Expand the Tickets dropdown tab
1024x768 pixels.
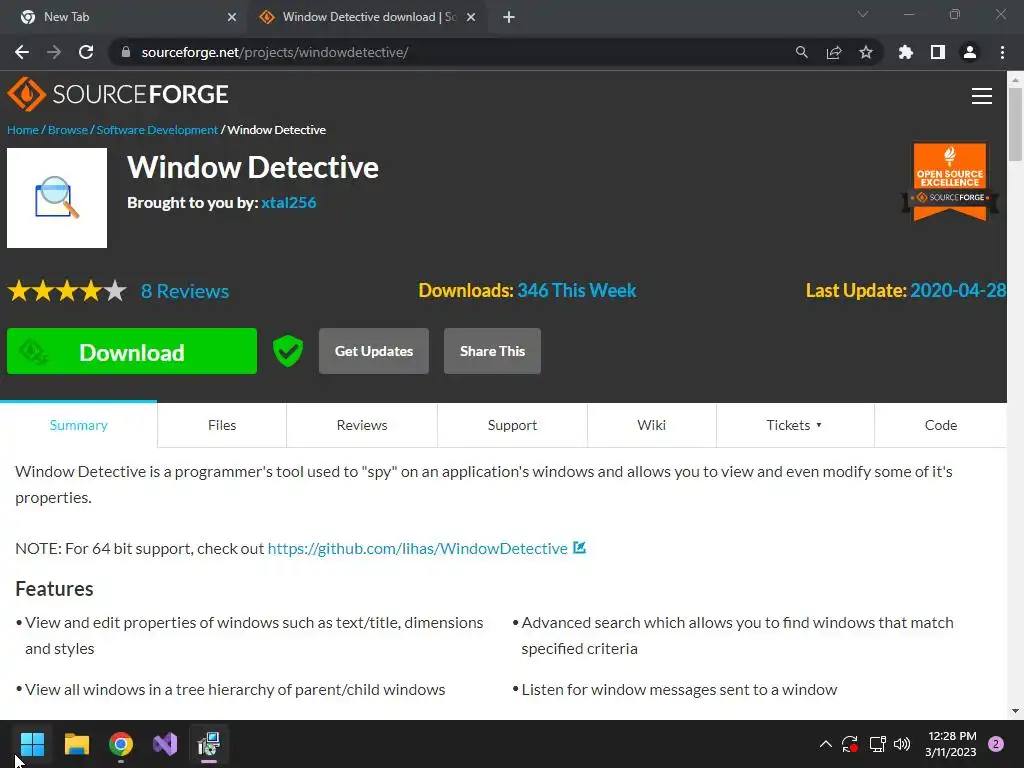pyautogui.click(x=795, y=425)
